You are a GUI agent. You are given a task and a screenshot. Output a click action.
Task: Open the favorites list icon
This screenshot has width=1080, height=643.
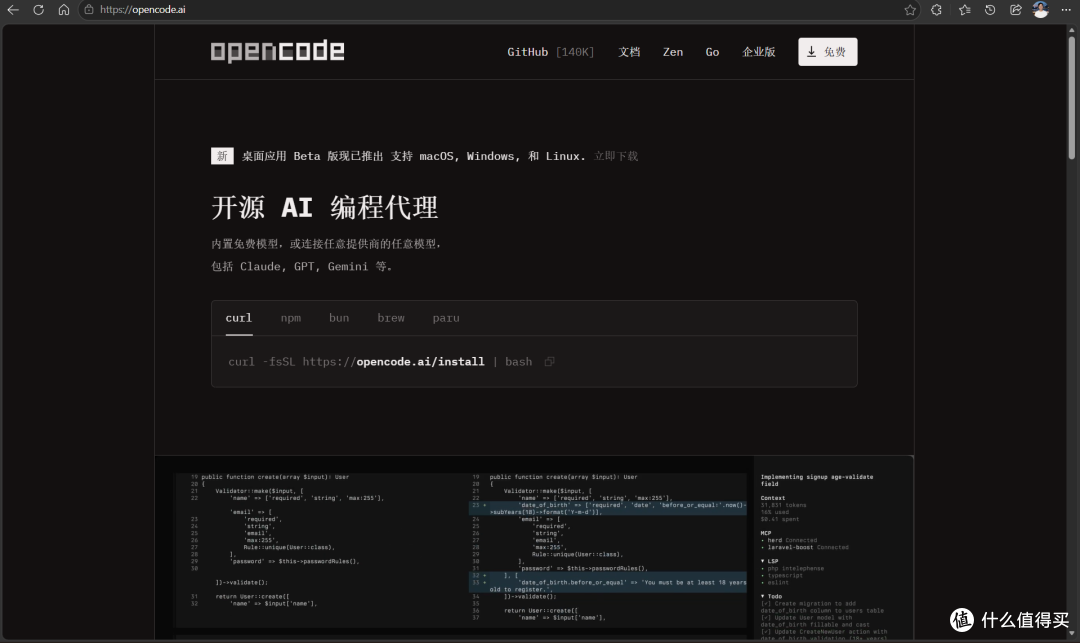click(x=964, y=10)
